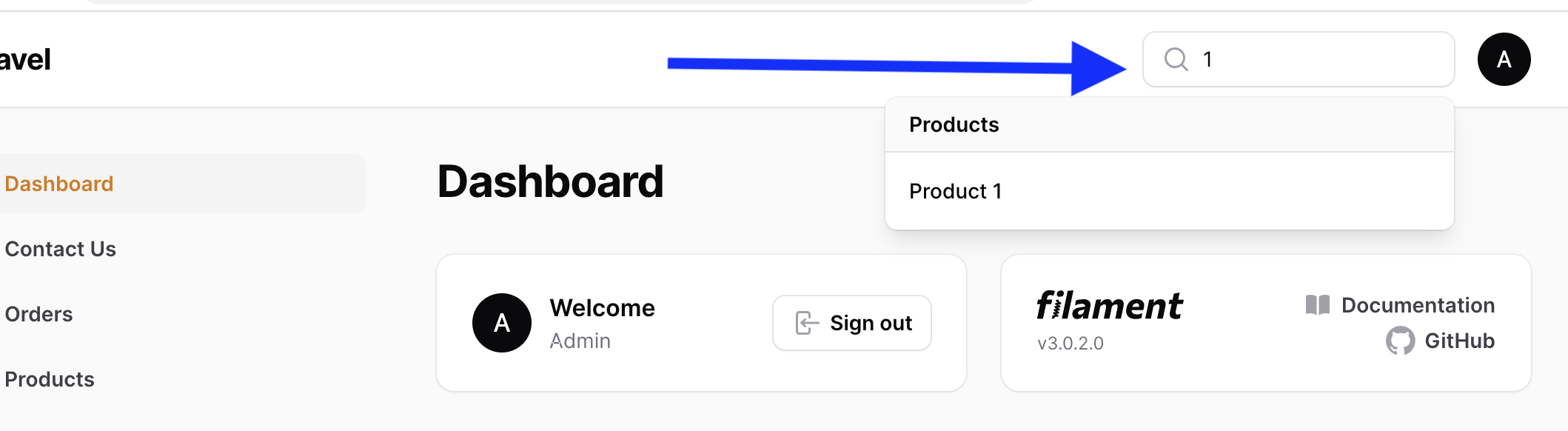Click the GitHub logo icon
The height and width of the screenshot is (431, 1568).
click(x=1400, y=341)
